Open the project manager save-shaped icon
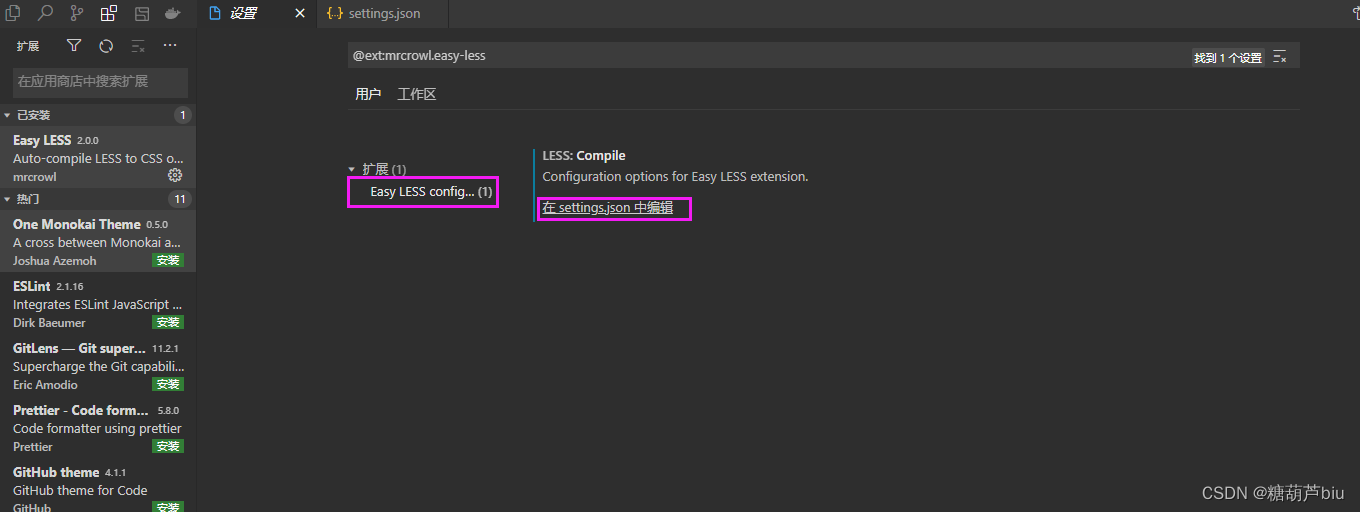 pos(141,13)
